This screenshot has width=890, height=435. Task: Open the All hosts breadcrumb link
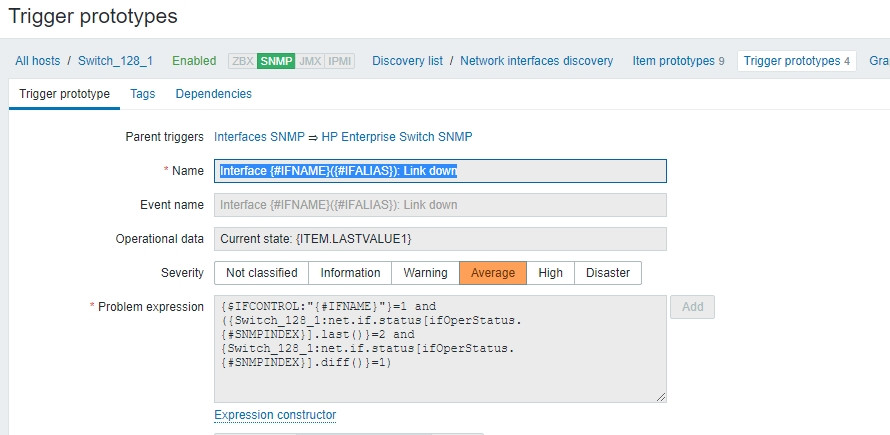37,61
